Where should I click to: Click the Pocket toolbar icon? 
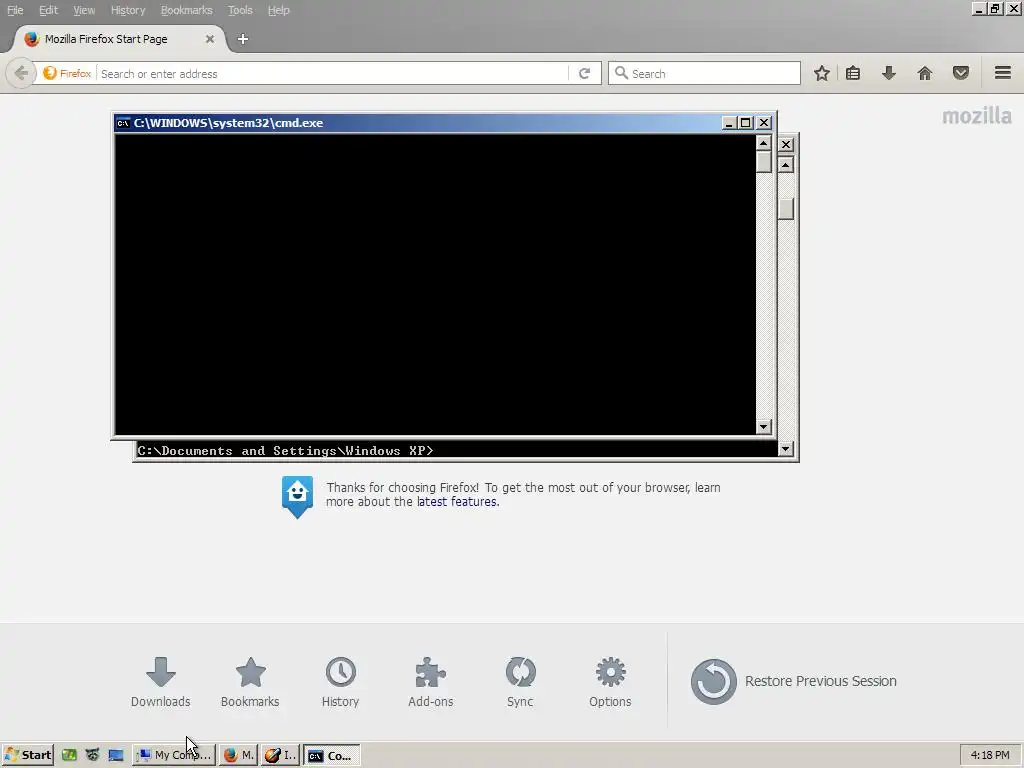[x=961, y=73]
